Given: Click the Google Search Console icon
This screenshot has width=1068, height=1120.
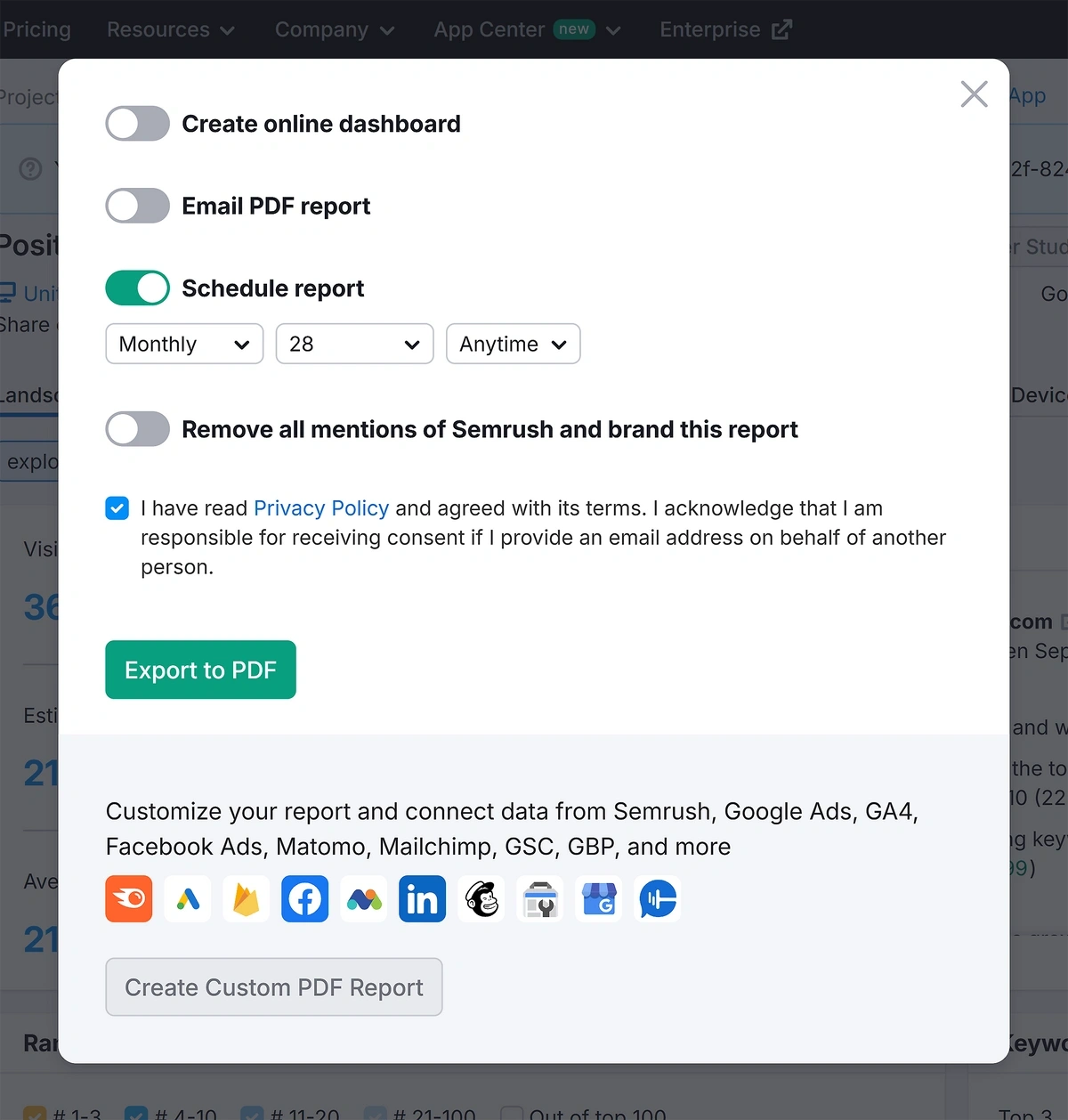Looking at the screenshot, I should click(540, 898).
